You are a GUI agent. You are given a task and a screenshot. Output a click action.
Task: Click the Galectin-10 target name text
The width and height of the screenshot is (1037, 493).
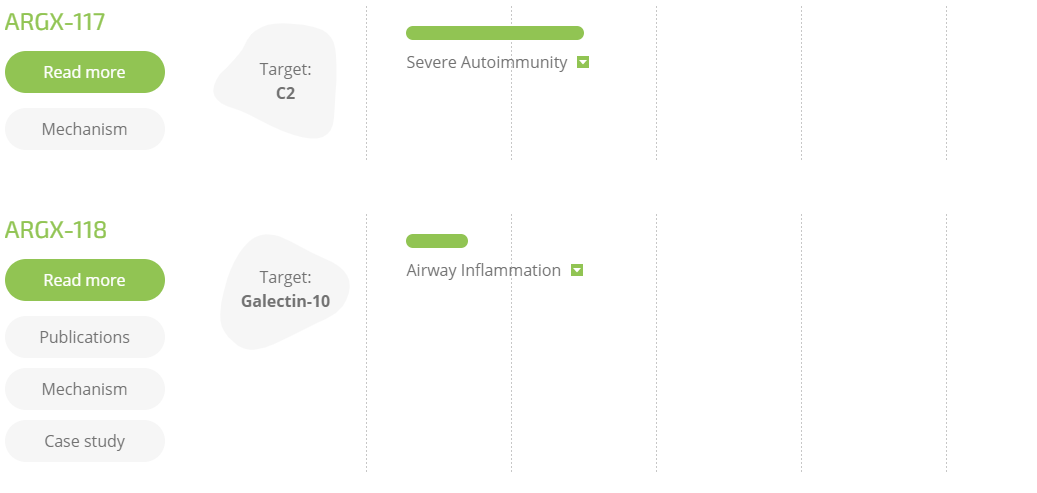click(x=285, y=301)
